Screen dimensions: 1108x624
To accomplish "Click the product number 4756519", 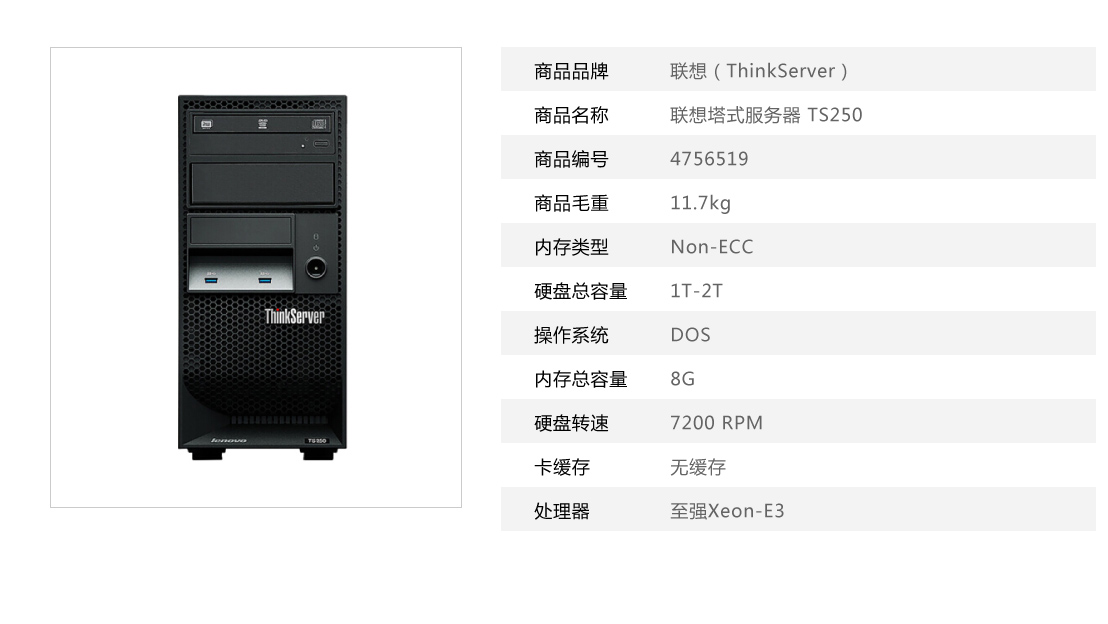I will tap(709, 158).
